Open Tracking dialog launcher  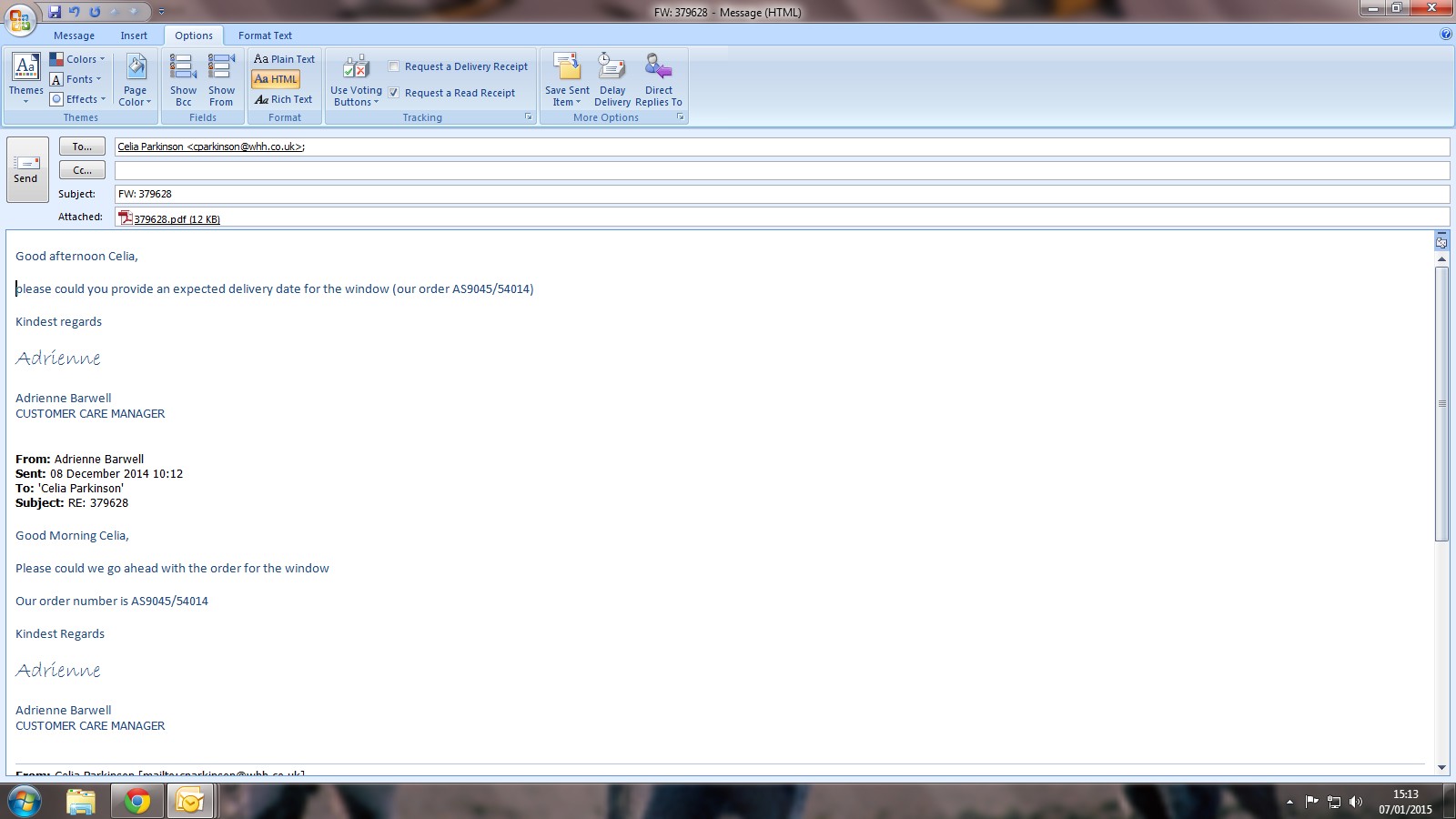[x=528, y=117]
